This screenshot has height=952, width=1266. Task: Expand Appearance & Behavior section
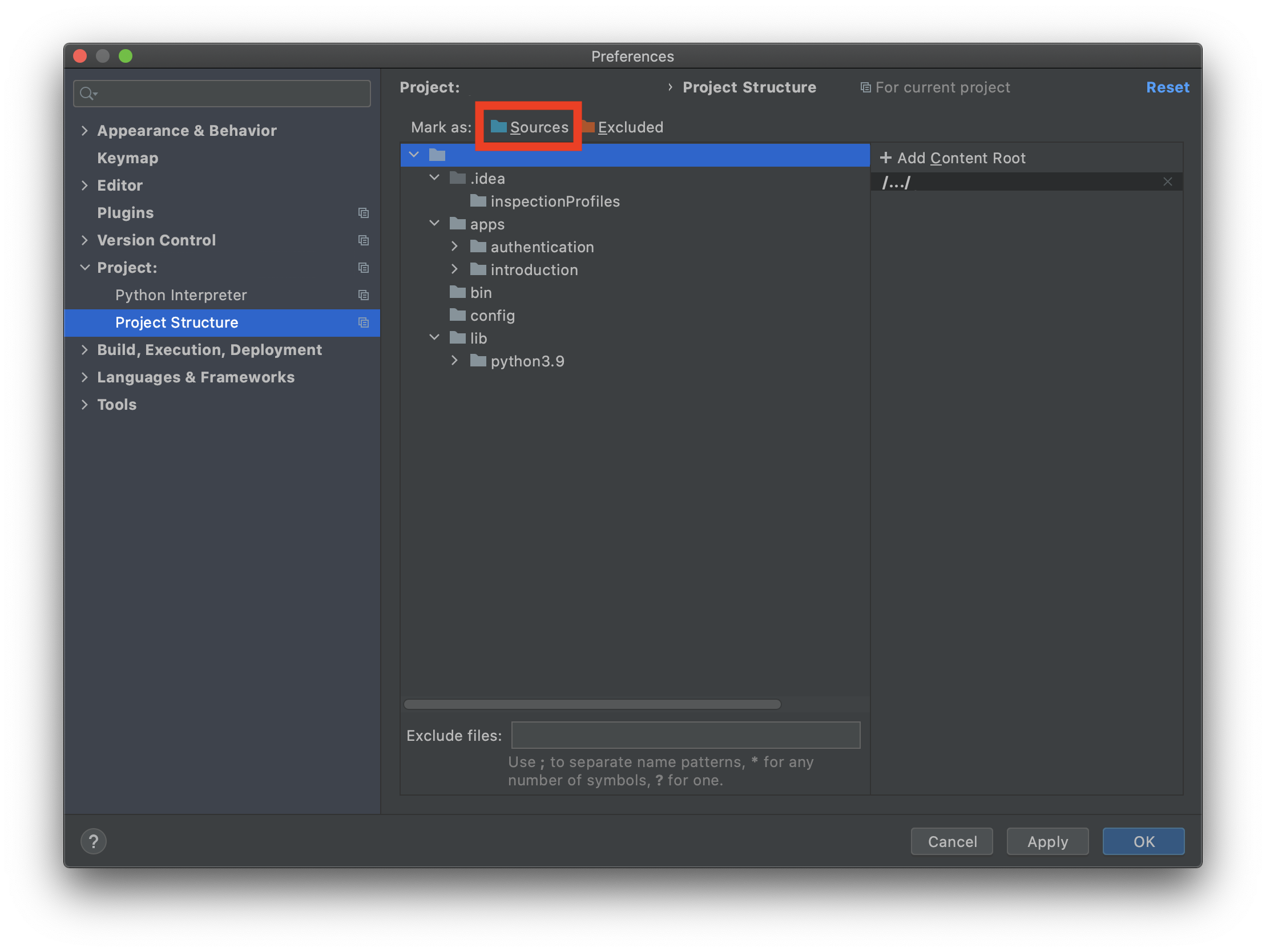tap(84, 131)
